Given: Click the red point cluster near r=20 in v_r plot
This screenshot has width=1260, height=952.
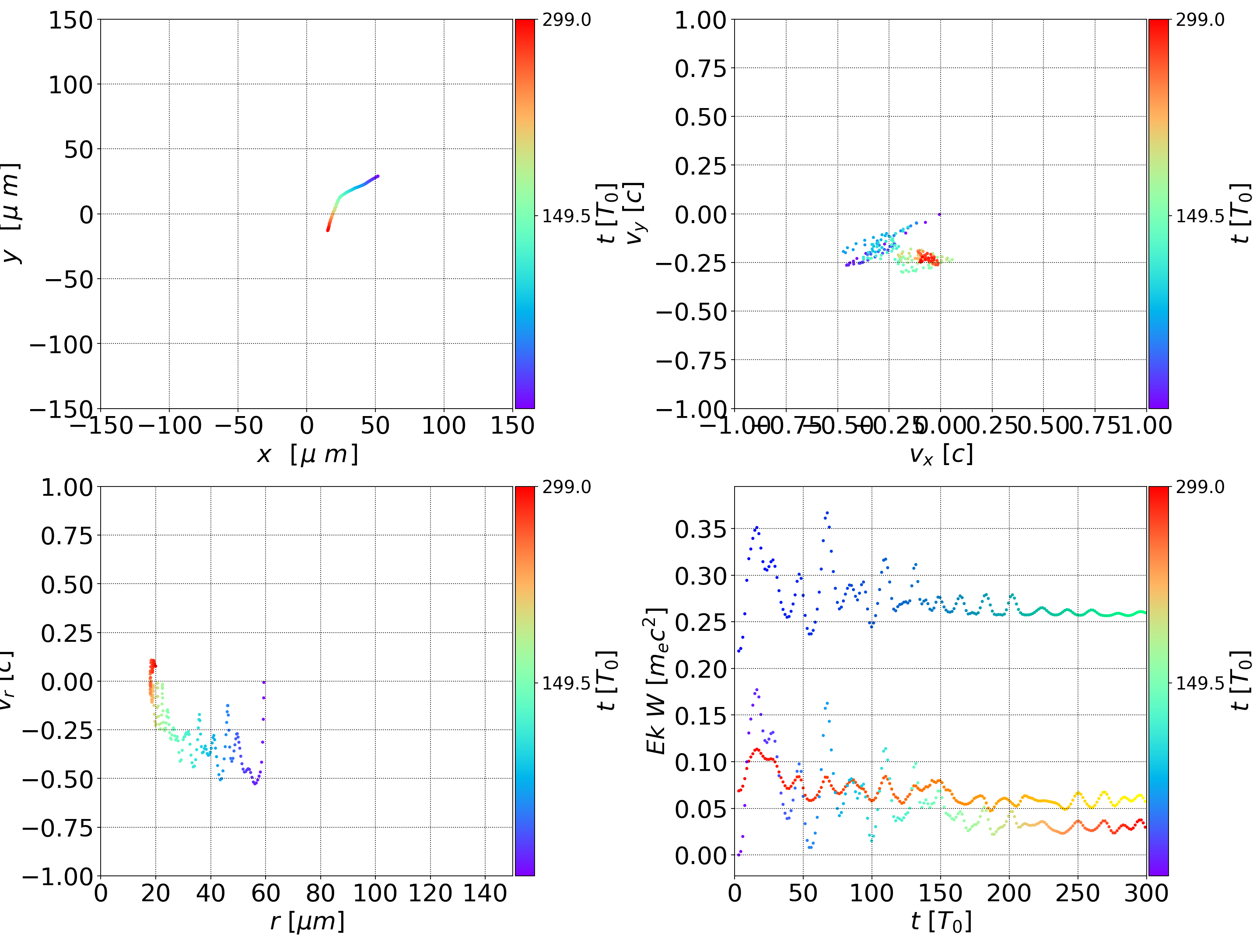Looking at the screenshot, I should pos(152,664).
